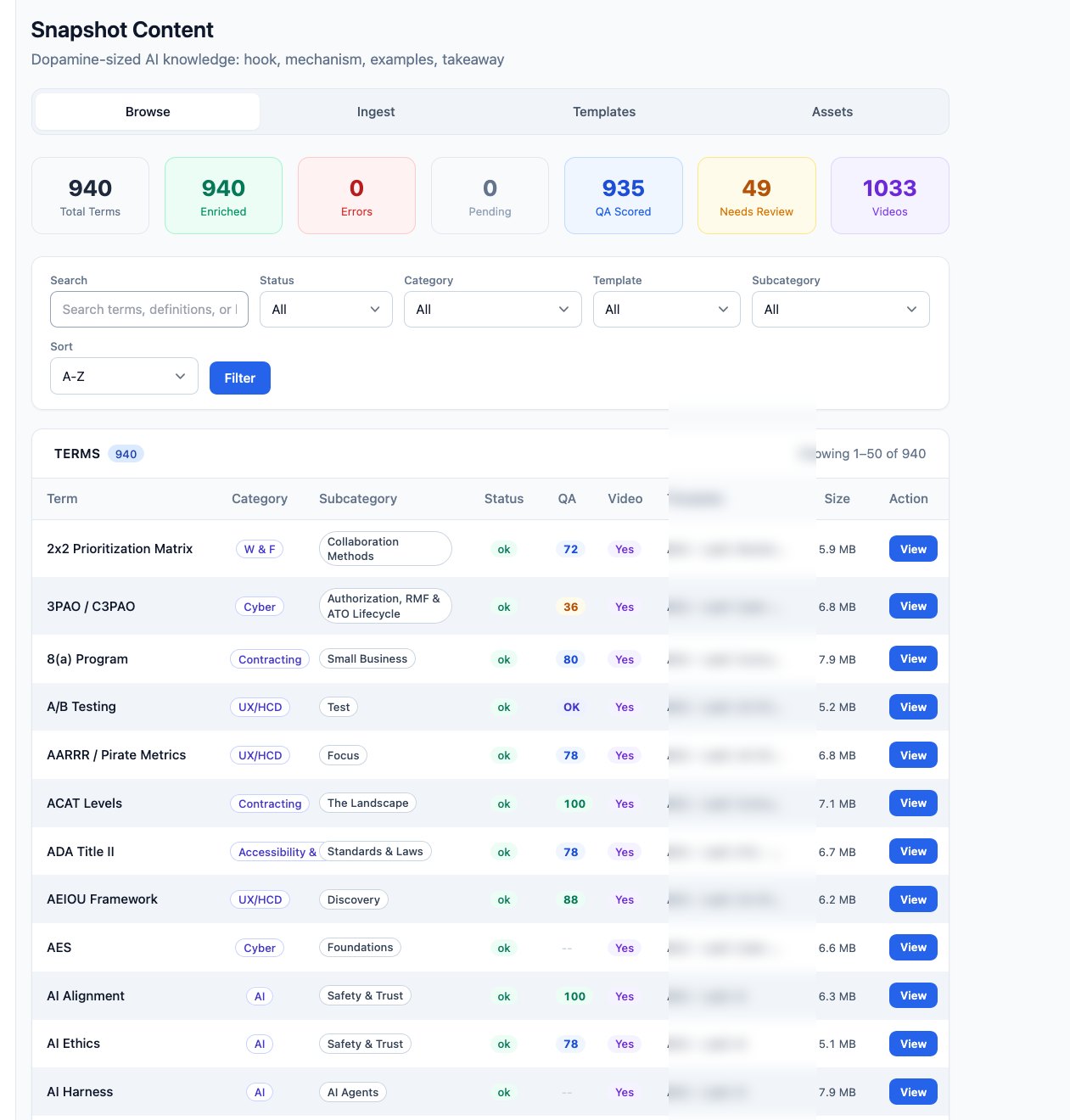Click the Subcategory column header
This screenshot has height=1120, width=1070.
[358, 499]
